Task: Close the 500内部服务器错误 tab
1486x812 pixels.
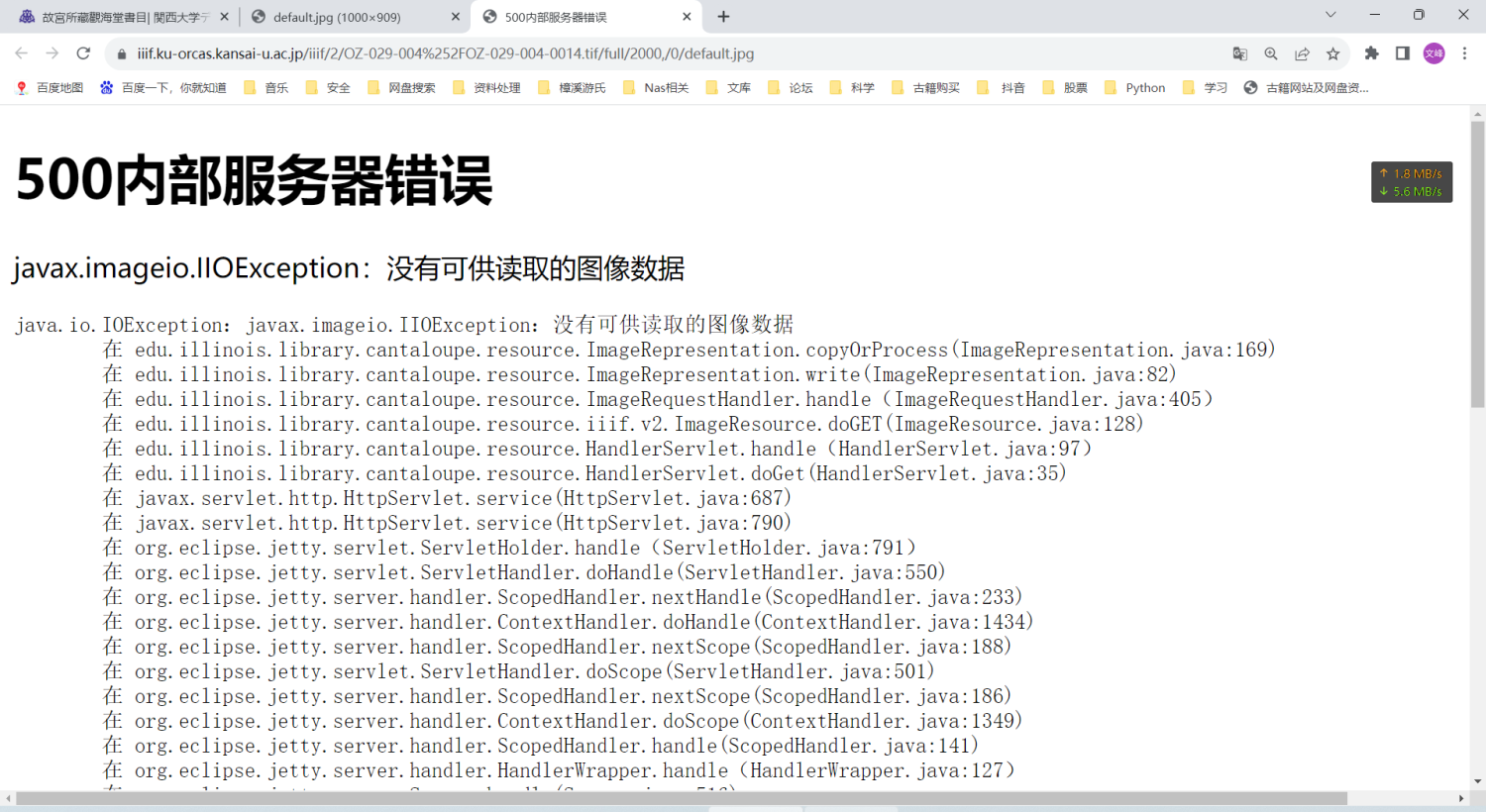Action: (x=687, y=17)
